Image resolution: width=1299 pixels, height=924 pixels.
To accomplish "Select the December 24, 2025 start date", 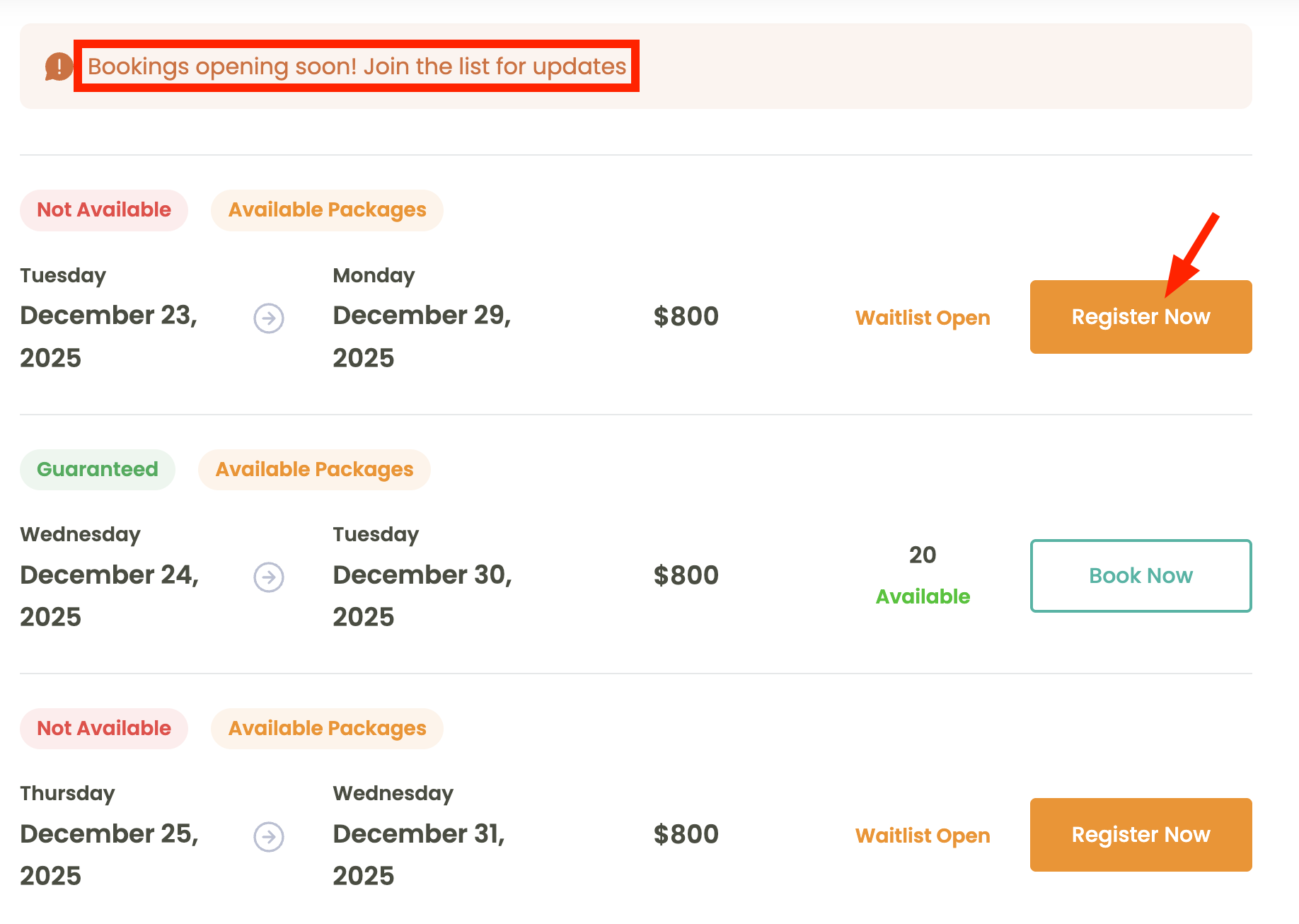I will click(109, 595).
